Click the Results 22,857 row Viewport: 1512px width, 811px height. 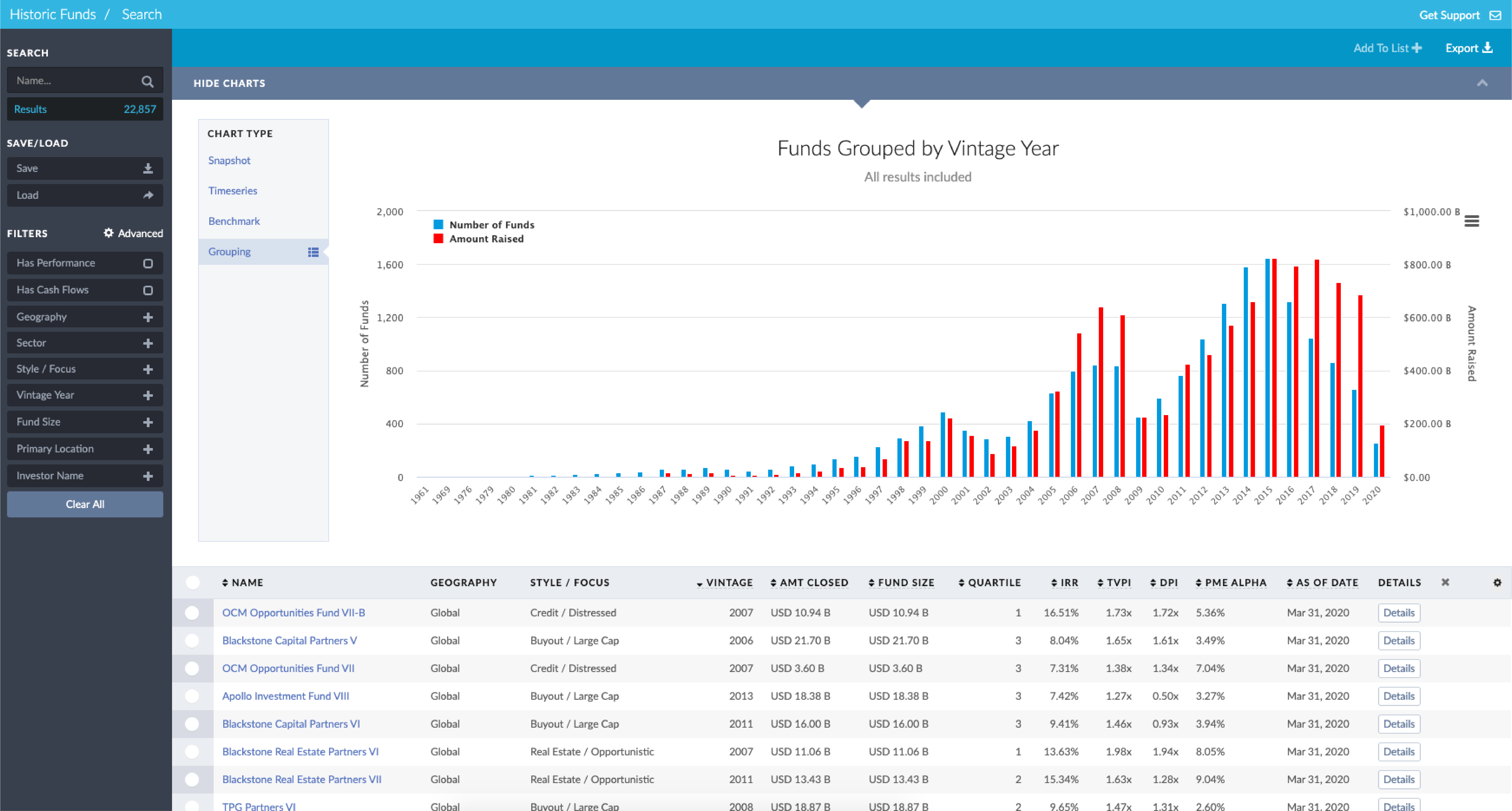[x=85, y=109]
